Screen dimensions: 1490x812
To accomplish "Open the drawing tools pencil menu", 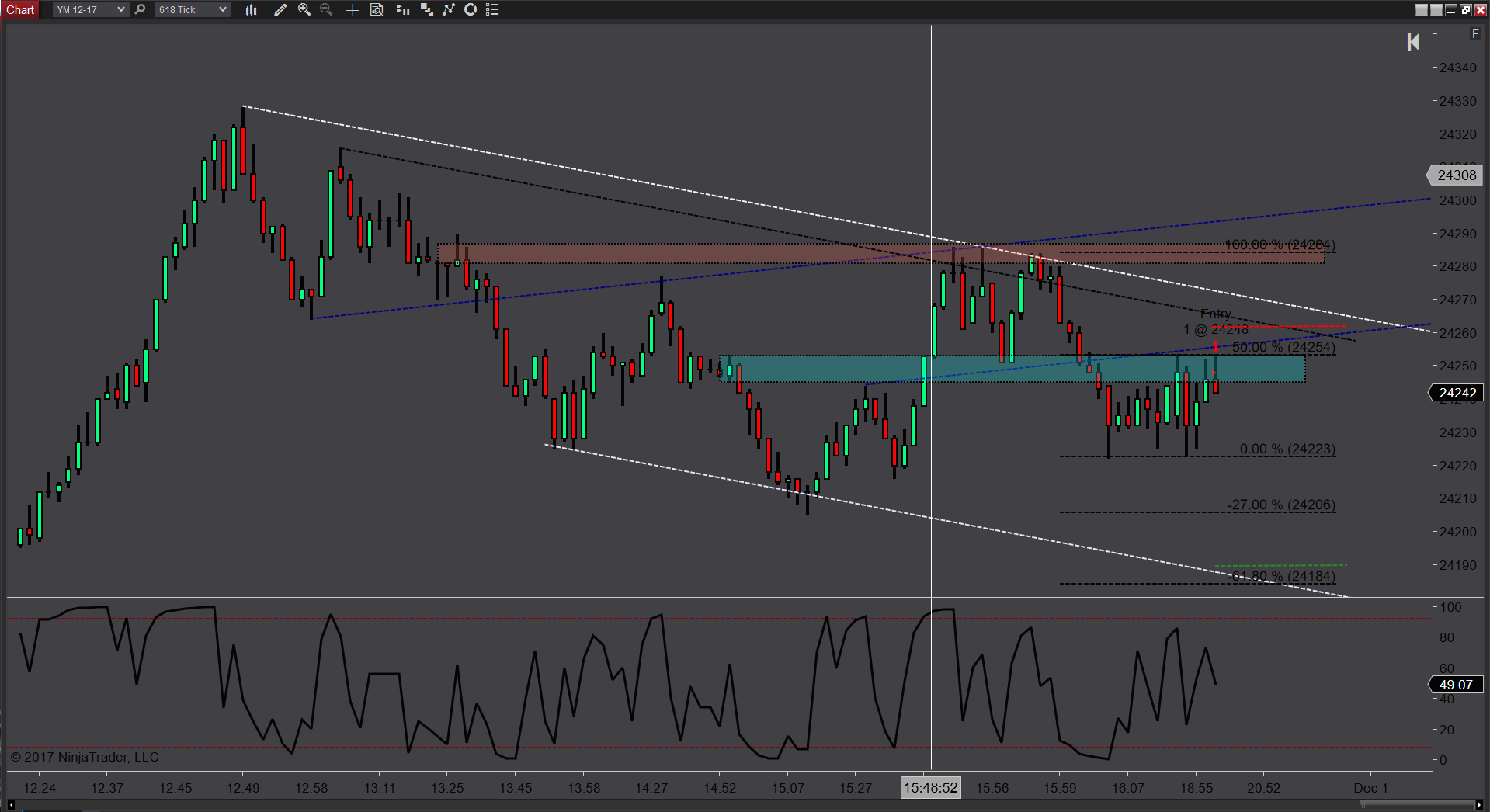I will pyautogui.click(x=280, y=10).
